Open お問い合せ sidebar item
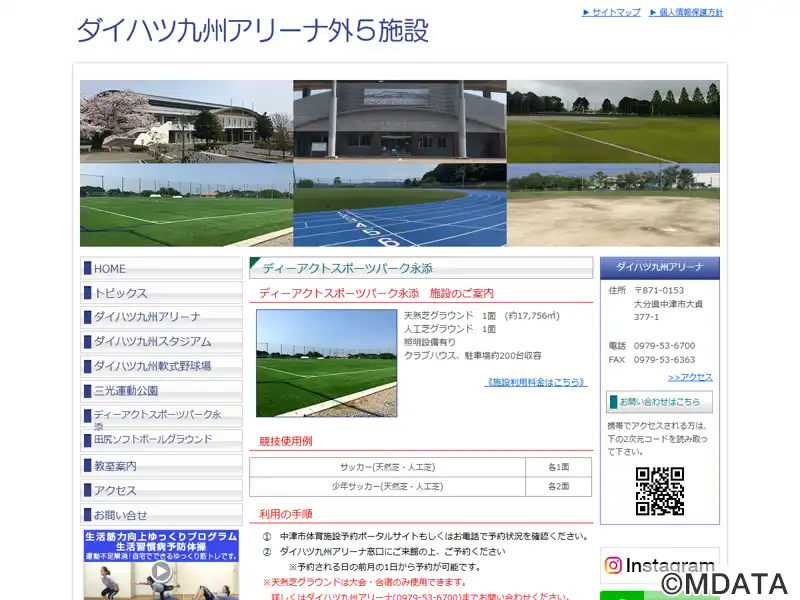This screenshot has width=800, height=600. [x=161, y=515]
